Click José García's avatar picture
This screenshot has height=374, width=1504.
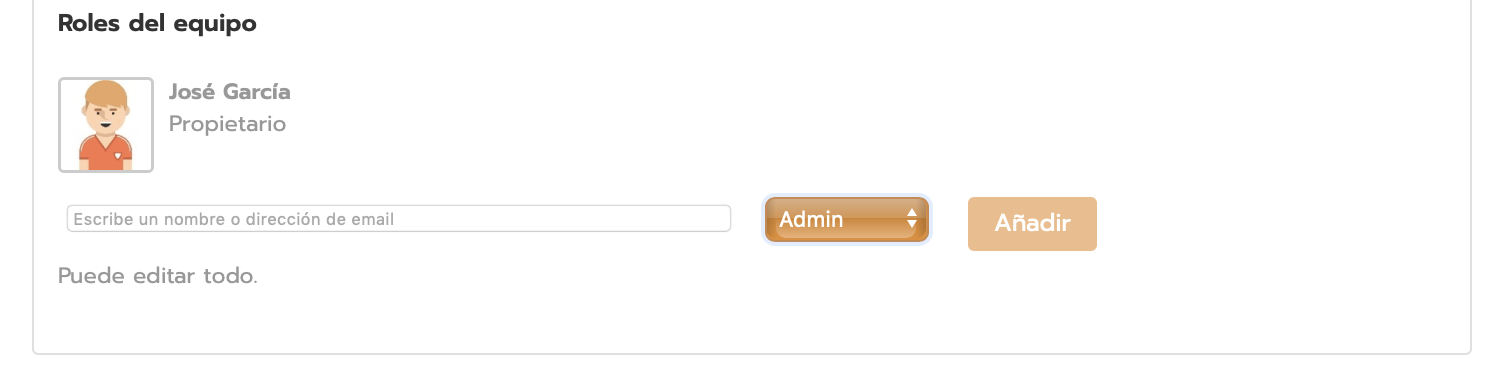(106, 125)
